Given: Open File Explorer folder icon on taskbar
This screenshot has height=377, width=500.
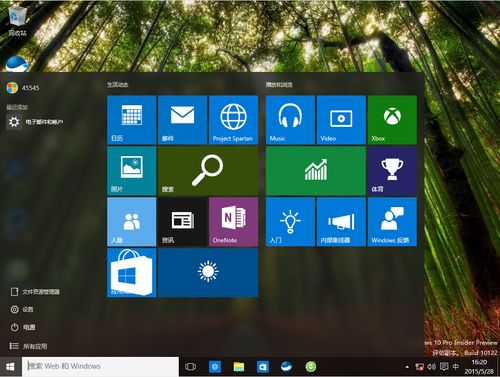Looking at the screenshot, I should click(x=239, y=367).
